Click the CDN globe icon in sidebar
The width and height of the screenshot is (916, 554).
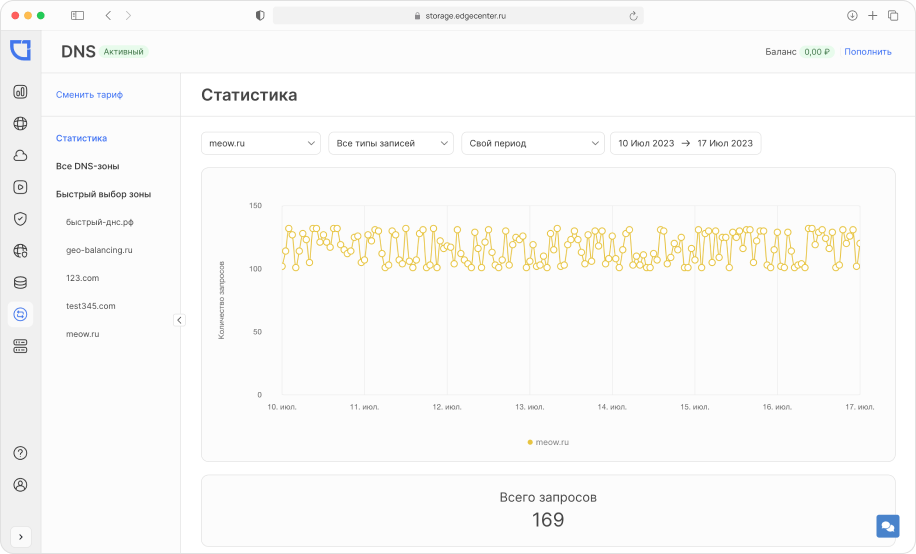[x=20, y=124]
